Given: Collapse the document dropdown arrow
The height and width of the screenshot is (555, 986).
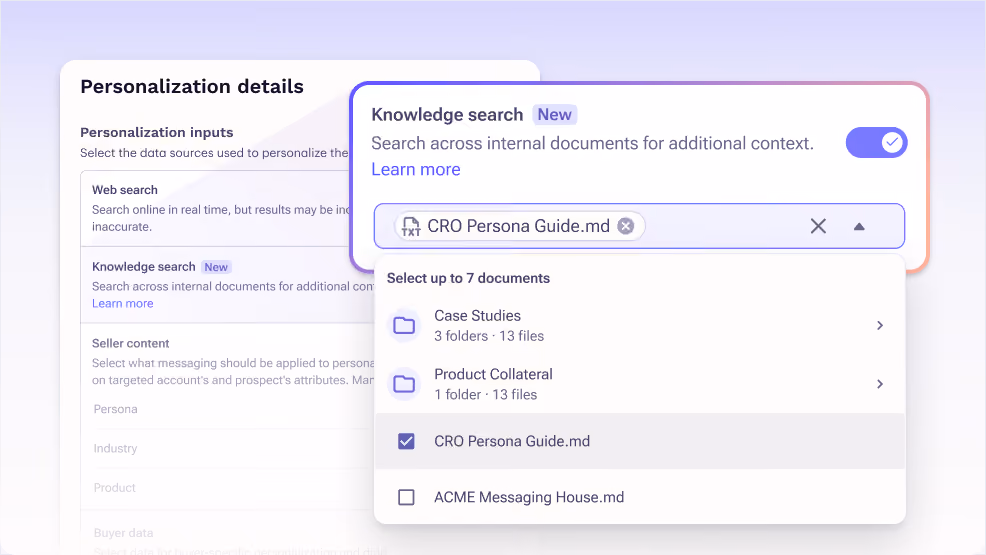Looking at the screenshot, I should tap(859, 226).
